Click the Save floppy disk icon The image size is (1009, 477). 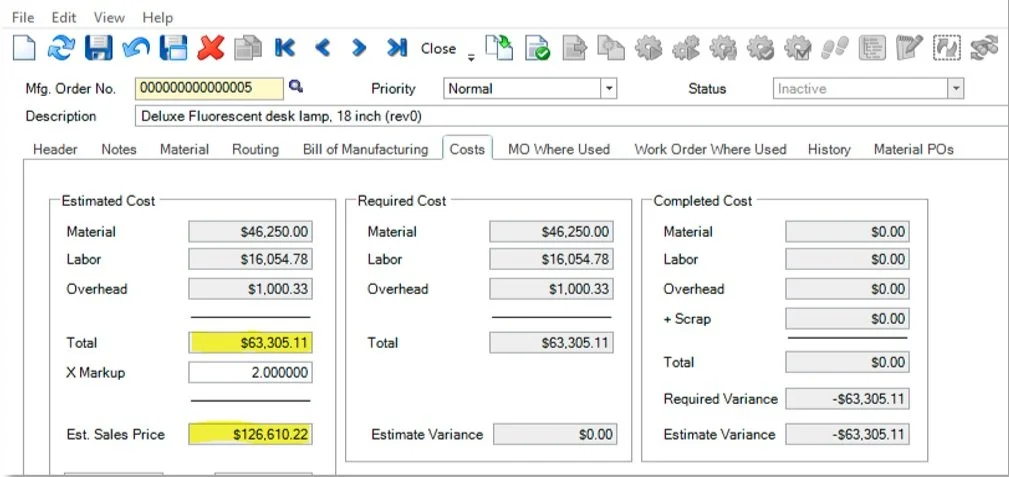[x=98, y=48]
